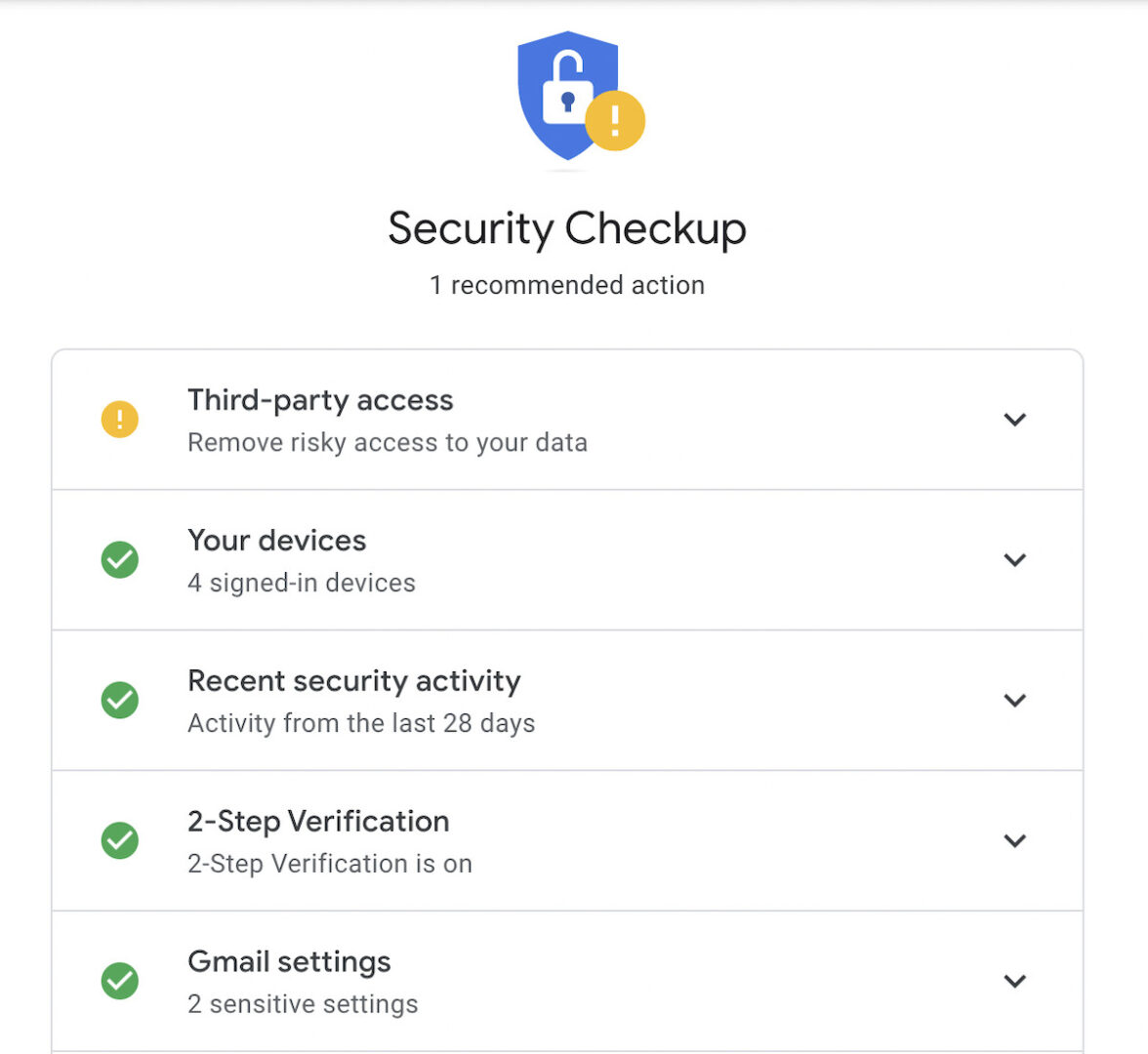Select the yellow warning icon beside Third-party access
Image resolution: width=1148 pixels, height=1054 pixels.
point(119,419)
